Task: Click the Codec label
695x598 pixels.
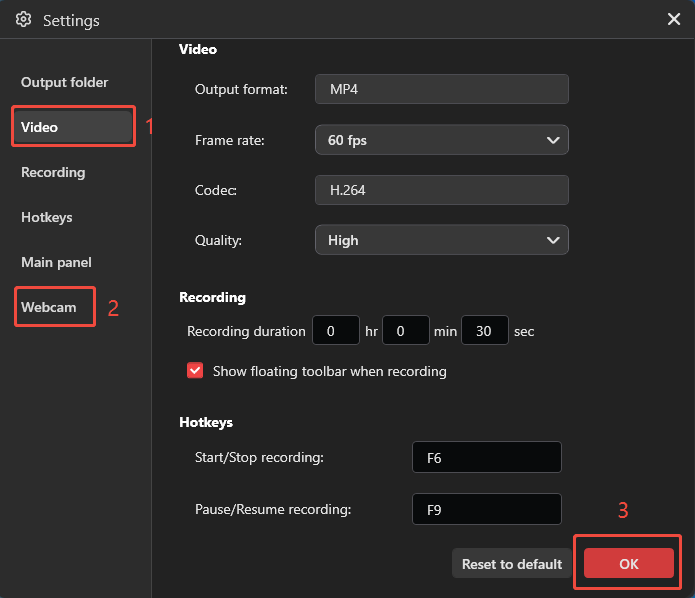Action: pyautogui.click(x=215, y=190)
